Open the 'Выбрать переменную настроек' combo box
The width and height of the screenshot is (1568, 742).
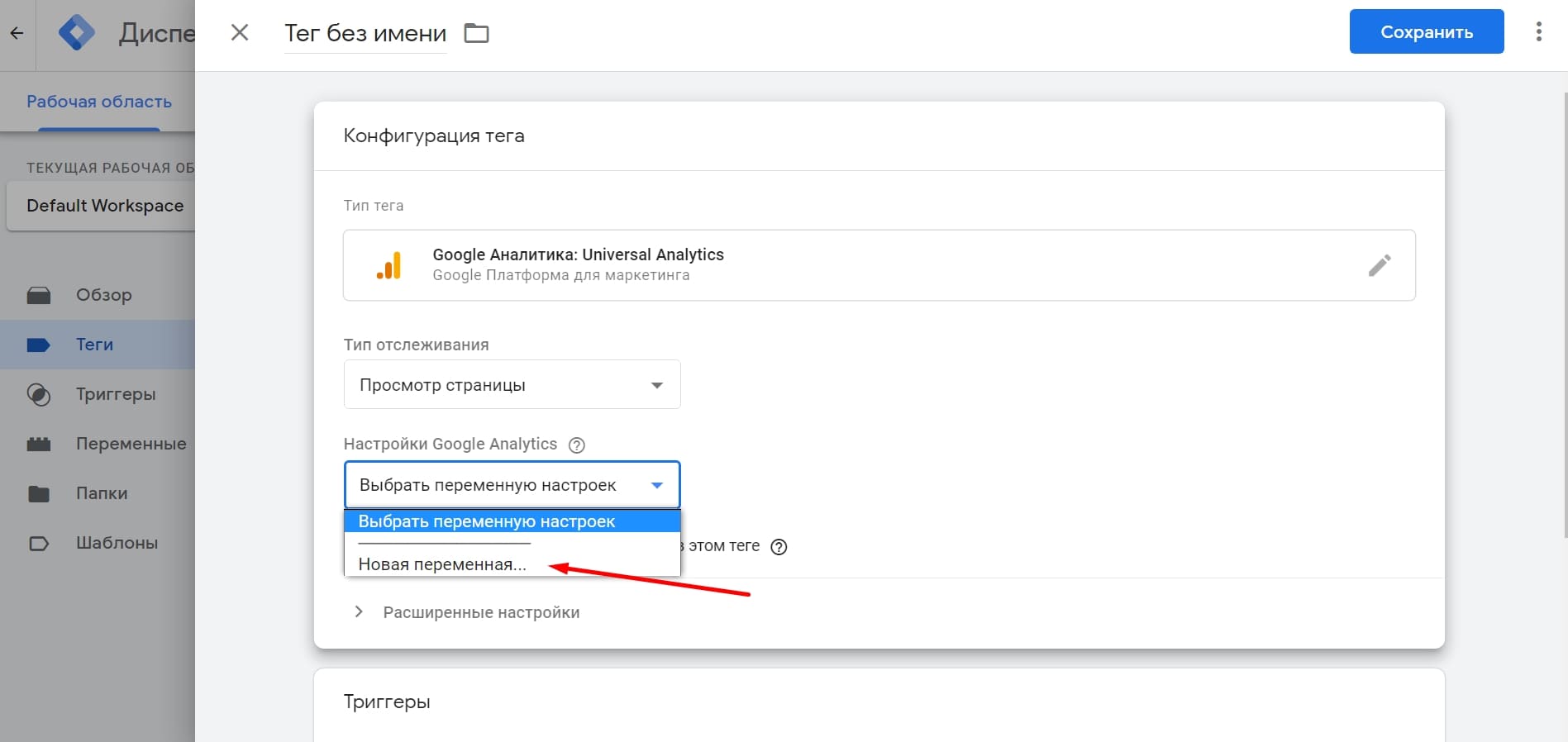click(x=512, y=485)
